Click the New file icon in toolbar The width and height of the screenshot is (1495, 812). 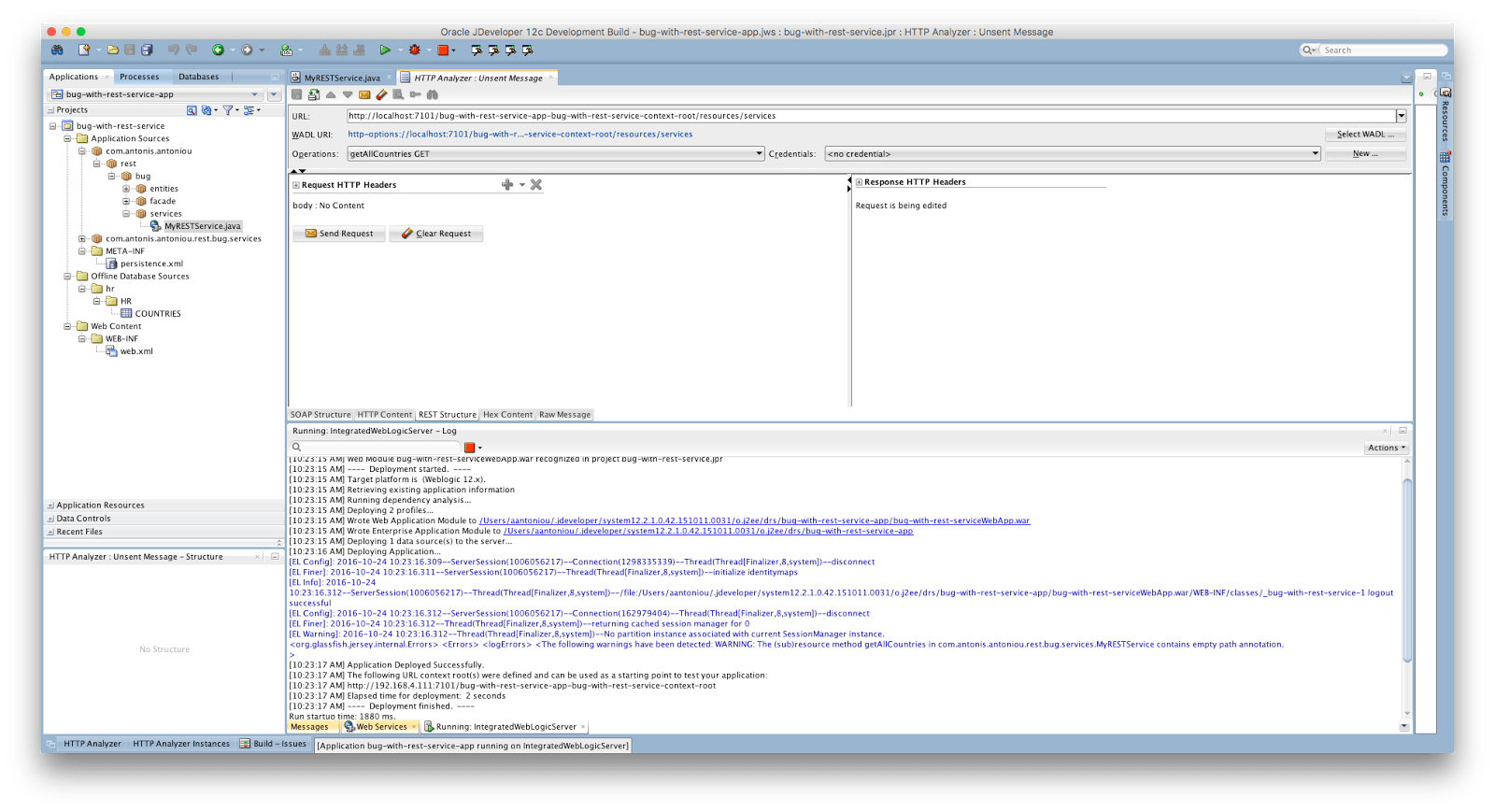[x=84, y=50]
